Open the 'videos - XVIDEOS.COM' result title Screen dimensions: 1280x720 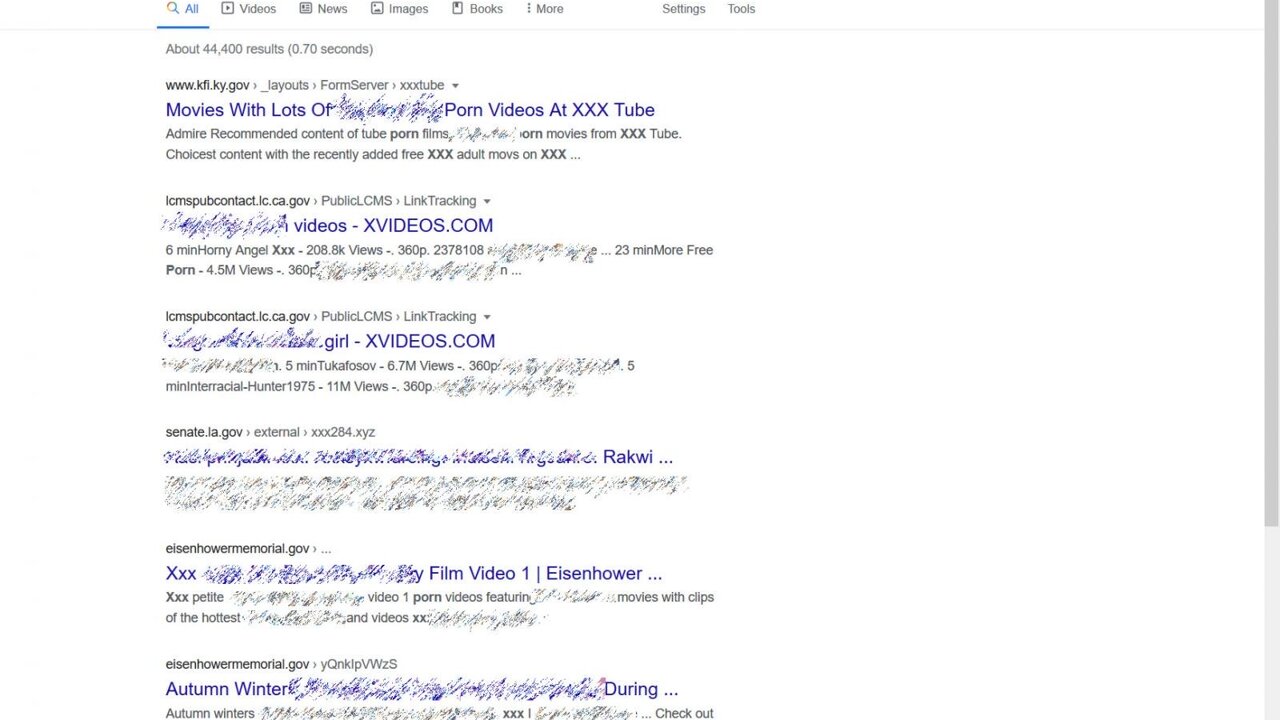pos(329,225)
